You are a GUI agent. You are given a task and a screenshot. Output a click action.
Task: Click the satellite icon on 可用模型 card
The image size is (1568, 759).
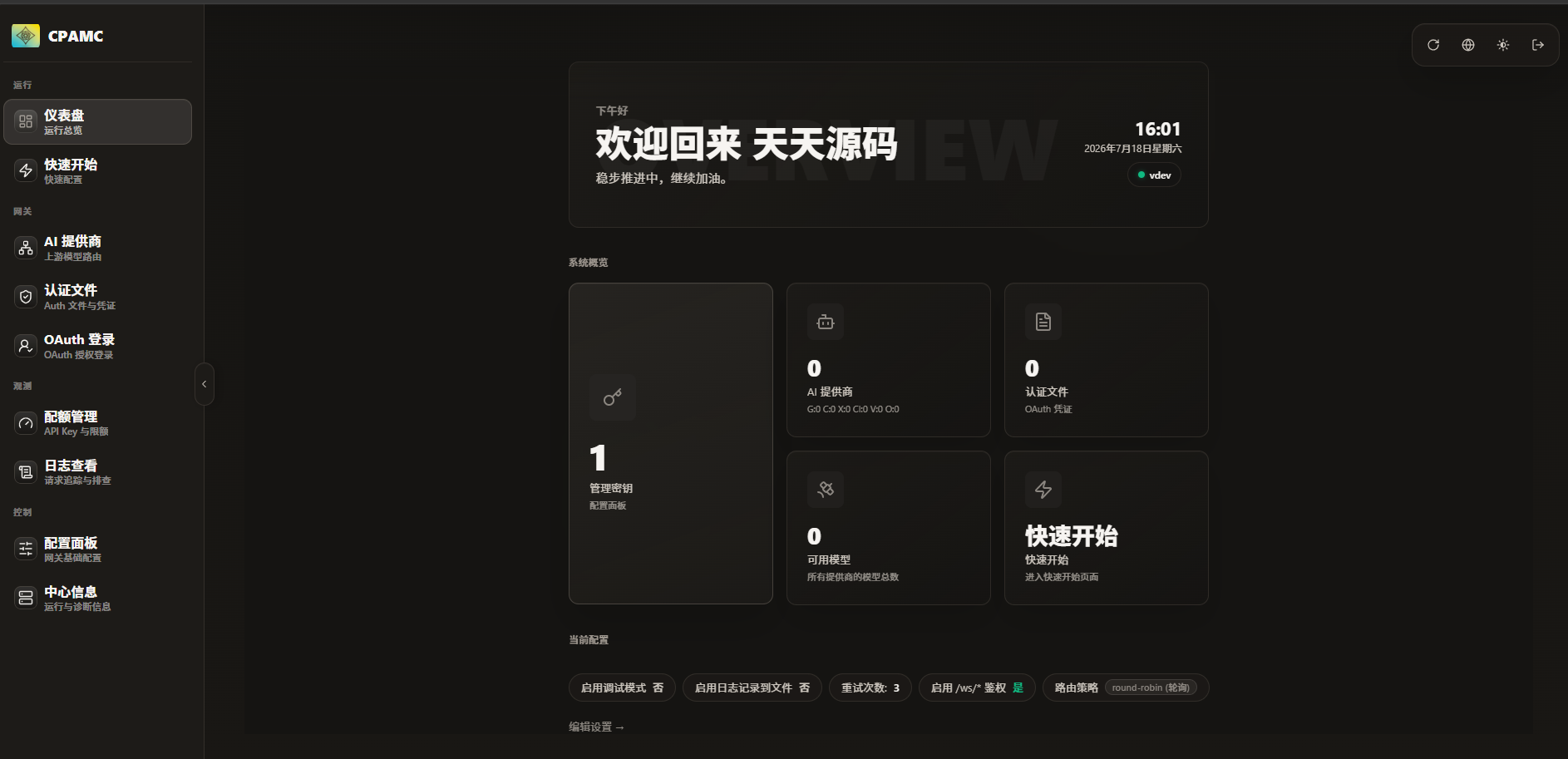[x=826, y=490]
